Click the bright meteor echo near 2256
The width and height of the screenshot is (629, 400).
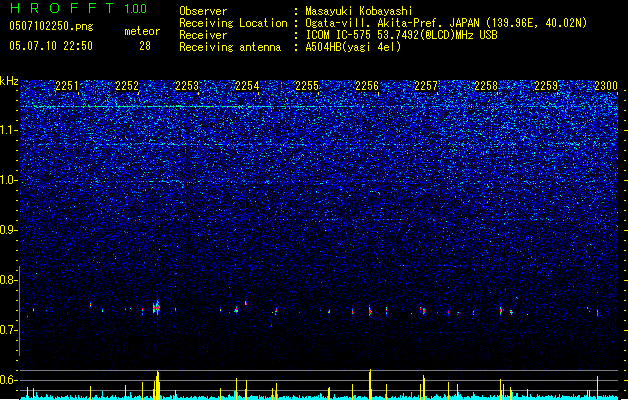(370, 311)
